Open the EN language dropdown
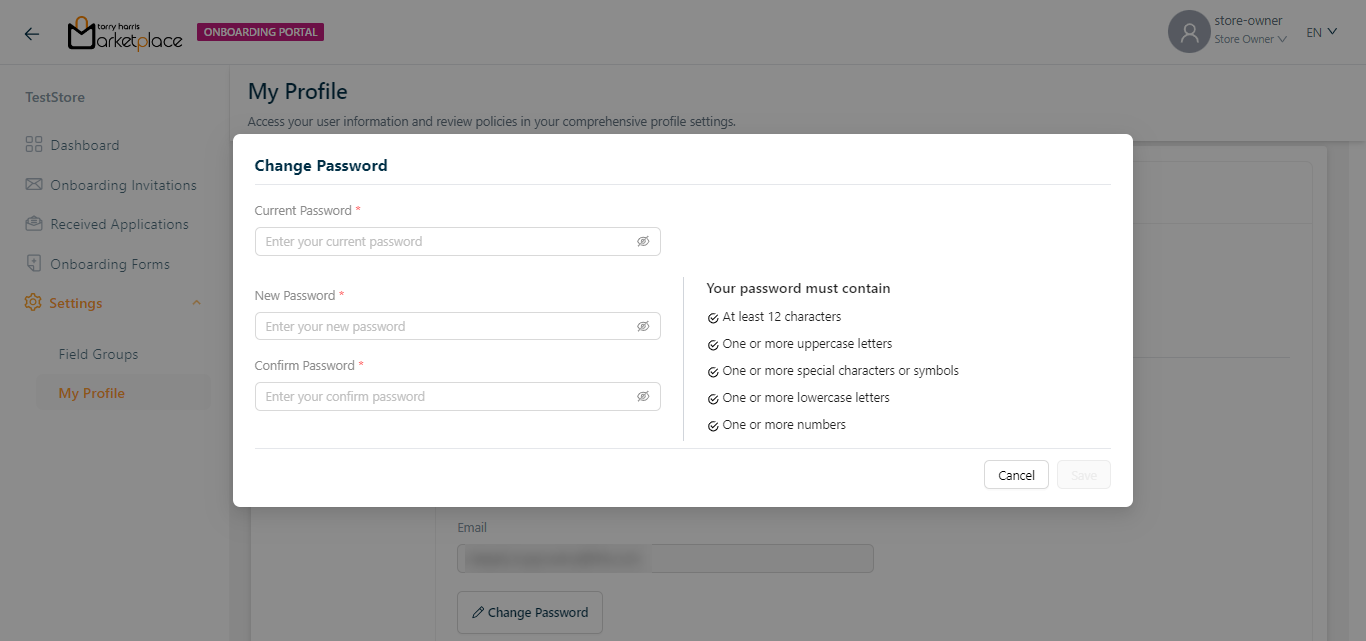 point(1321,32)
